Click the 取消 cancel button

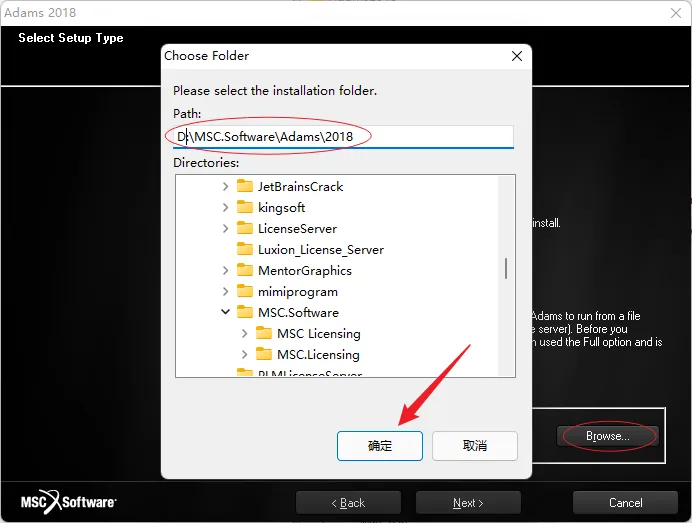point(474,446)
